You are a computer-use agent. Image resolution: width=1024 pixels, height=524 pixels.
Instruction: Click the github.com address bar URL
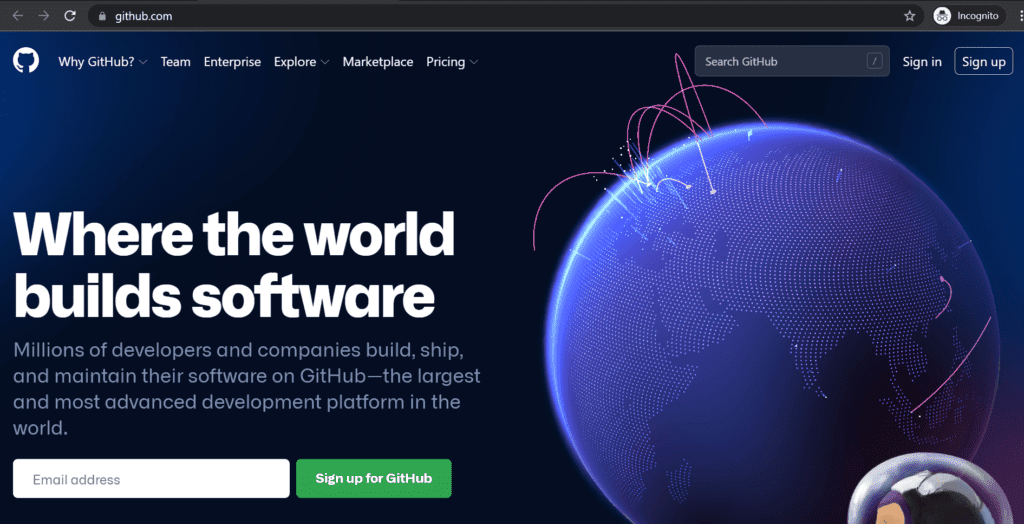144,16
